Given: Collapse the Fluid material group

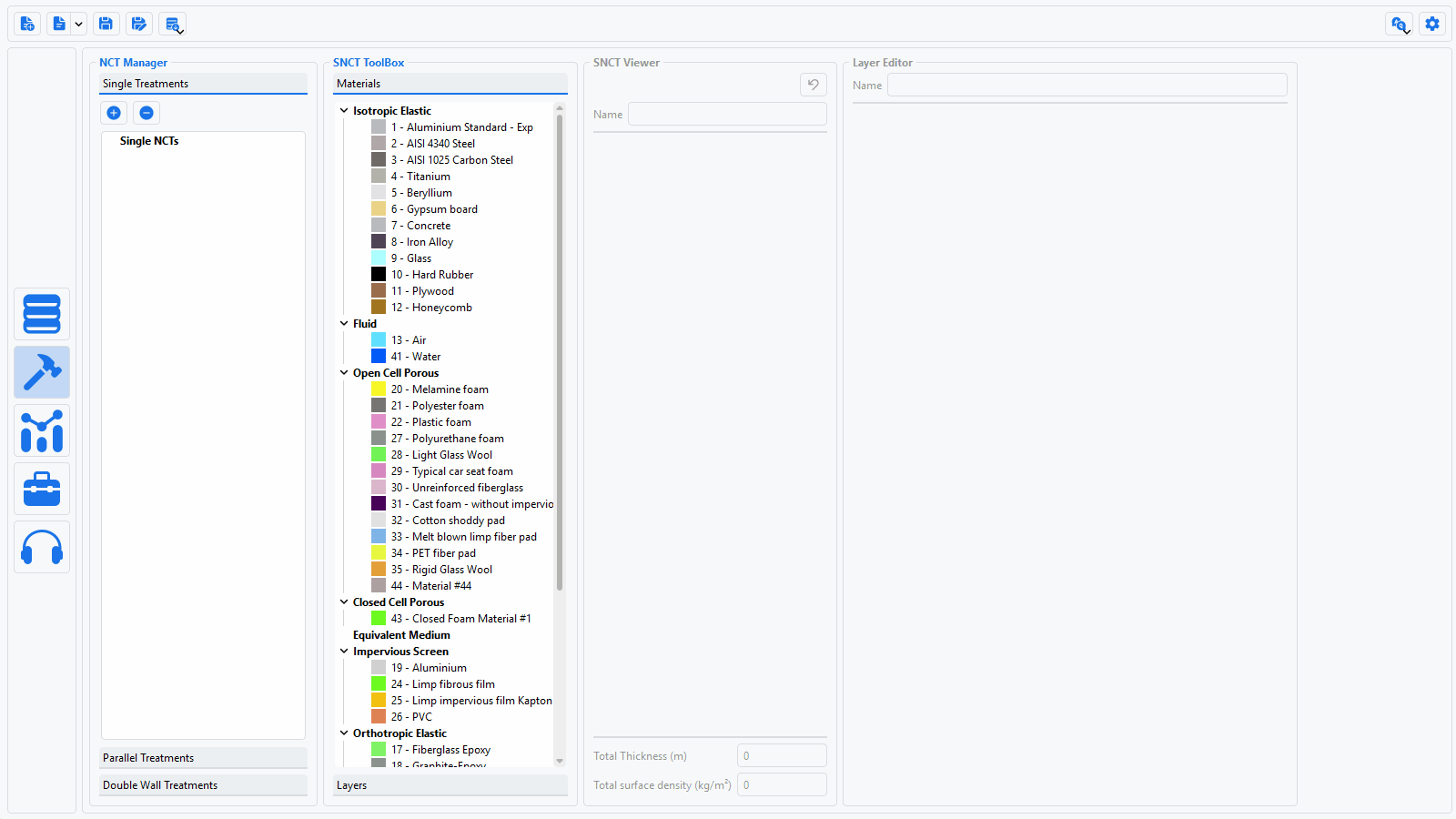Looking at the screenshot, I should (344, 324).
